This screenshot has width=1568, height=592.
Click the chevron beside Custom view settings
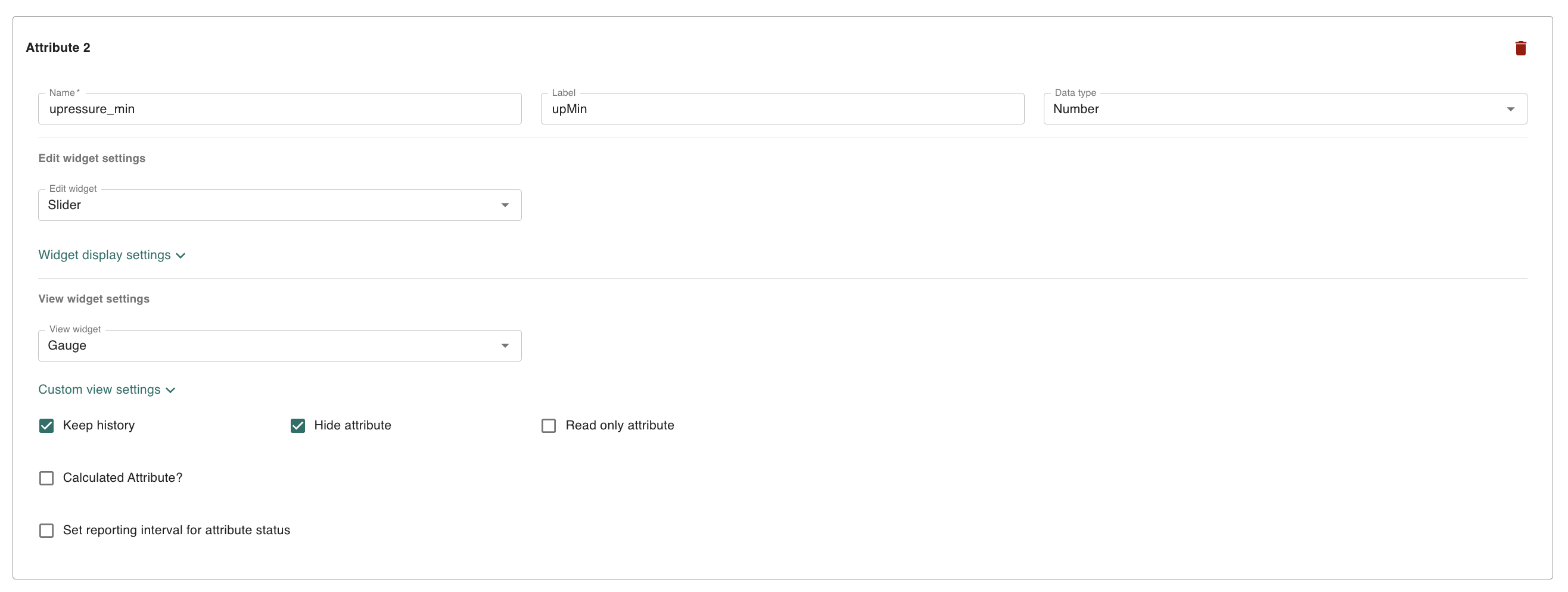coord(170,391)
